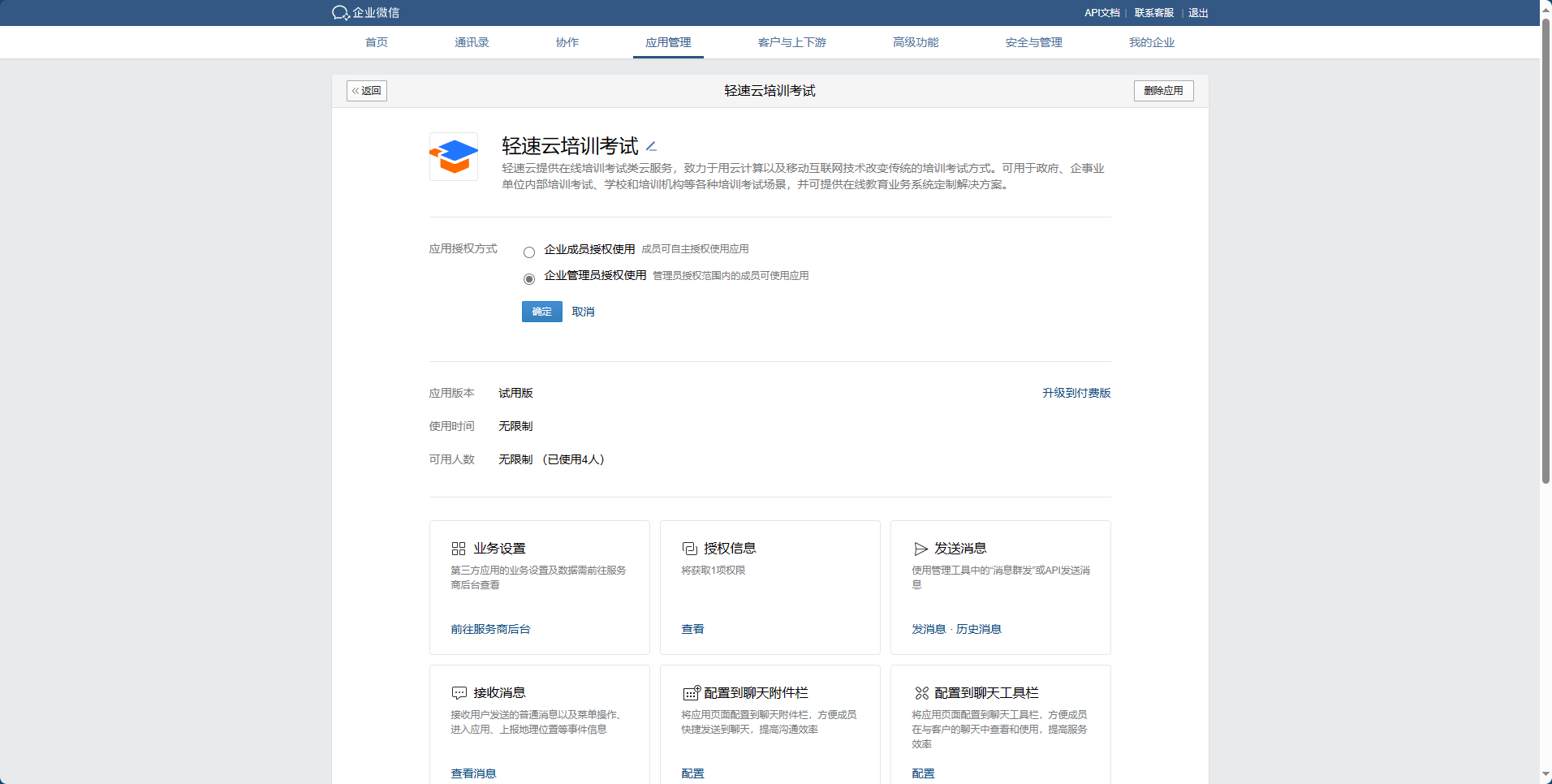Click the 配置到聊天附件栏 icon
Image resolution: width=1552 pixels, height=784 pixels.
(691, 692)
